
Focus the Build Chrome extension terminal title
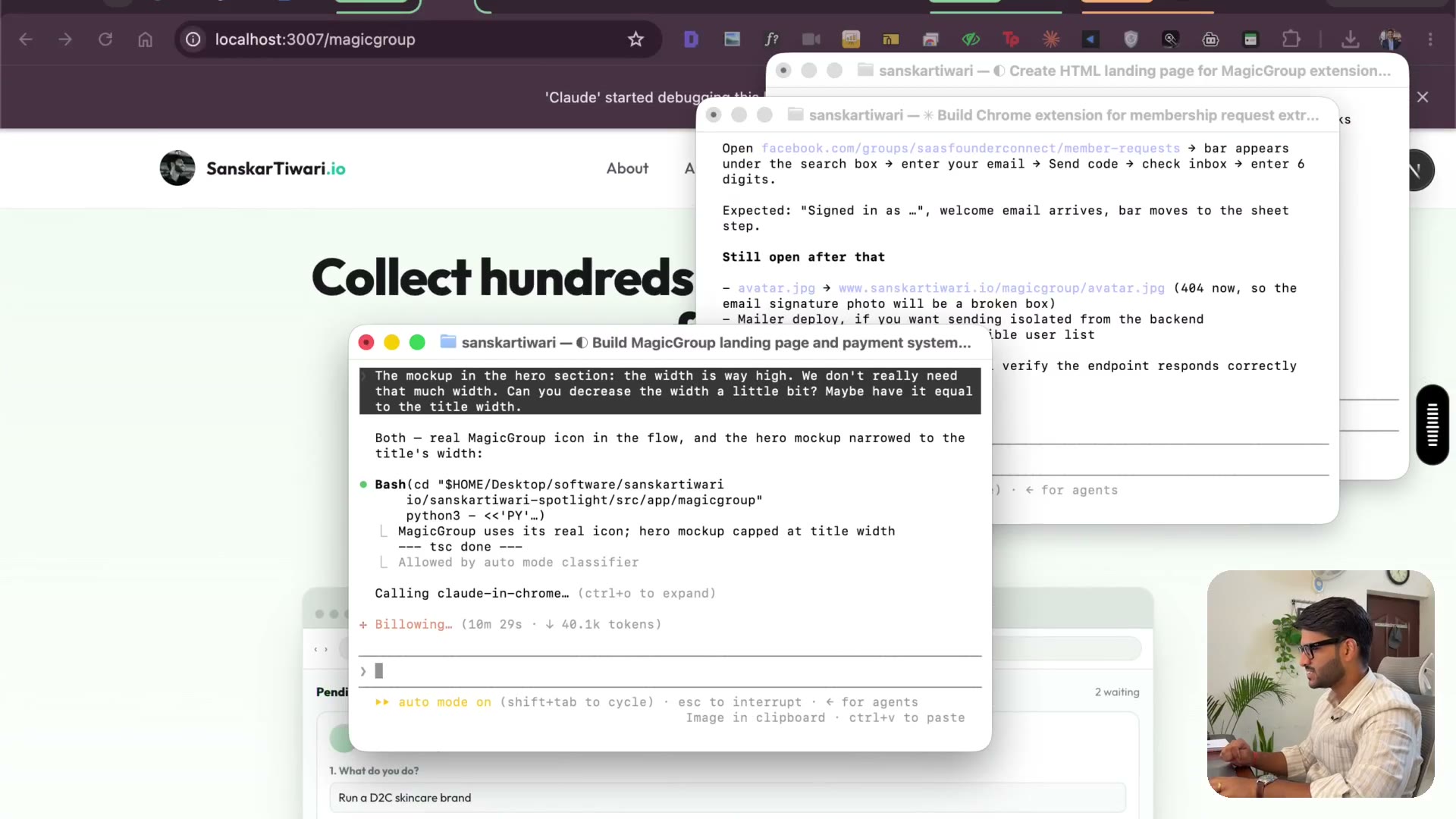pyautogui.click(x=1064, y=115)
